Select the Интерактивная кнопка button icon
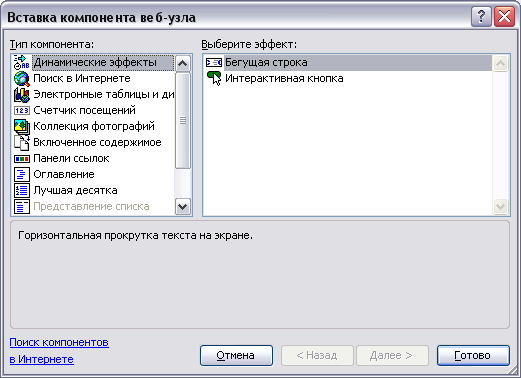Viewport: 521px width, 378px height. pos(214,78)
